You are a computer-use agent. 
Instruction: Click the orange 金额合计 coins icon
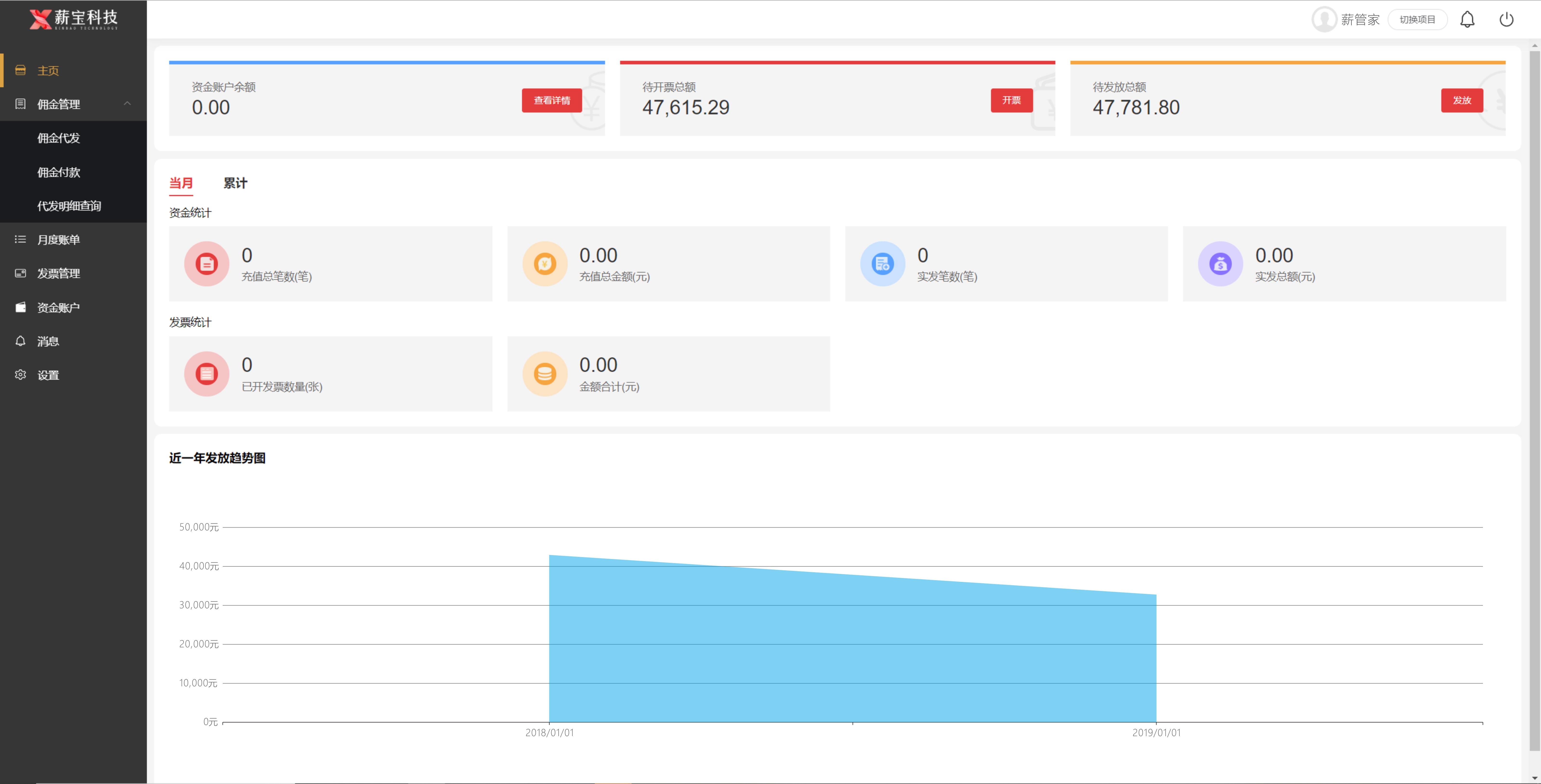click(544, 374)
